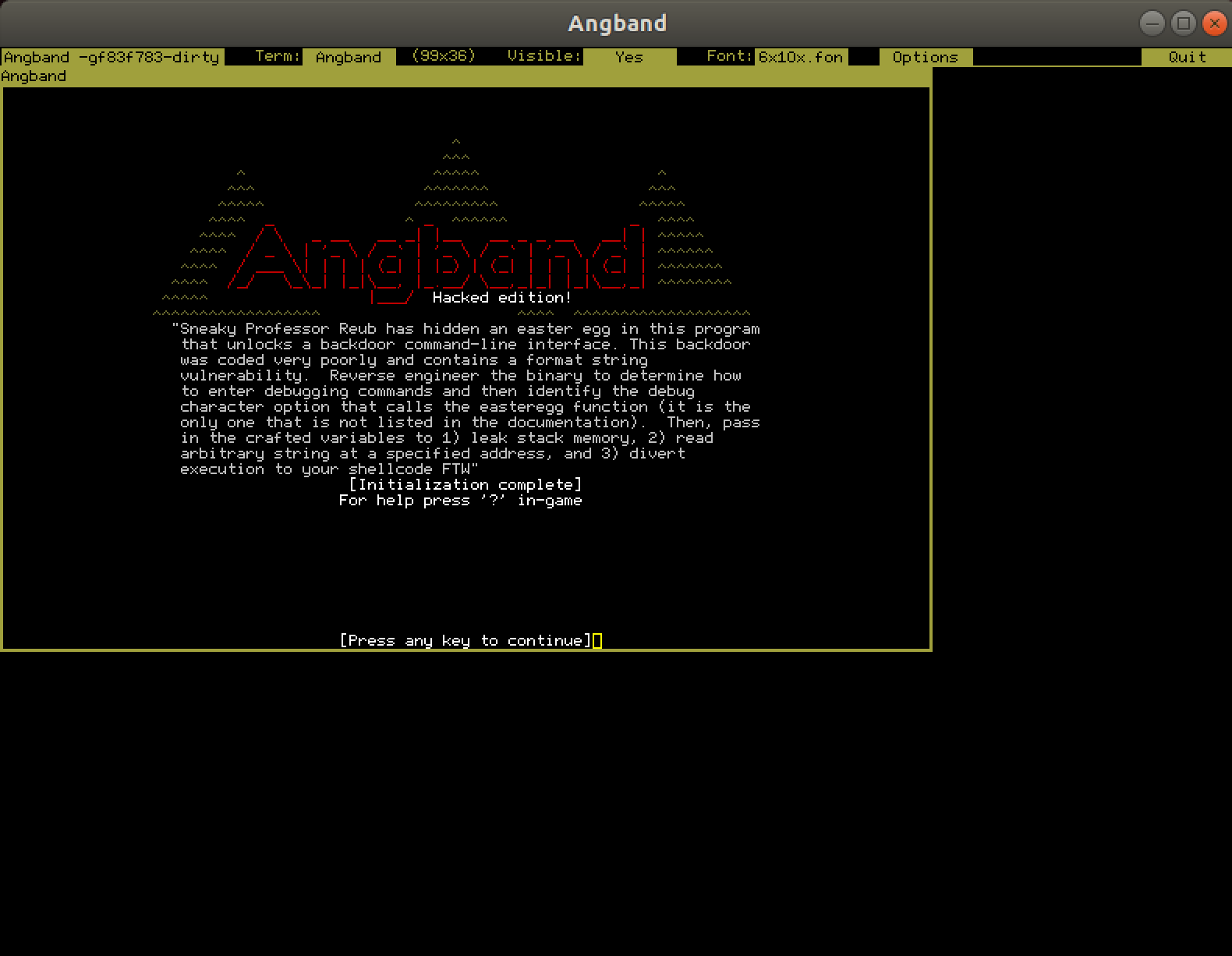
Task: Minimize the Angband window
Action: point(1152,23)
